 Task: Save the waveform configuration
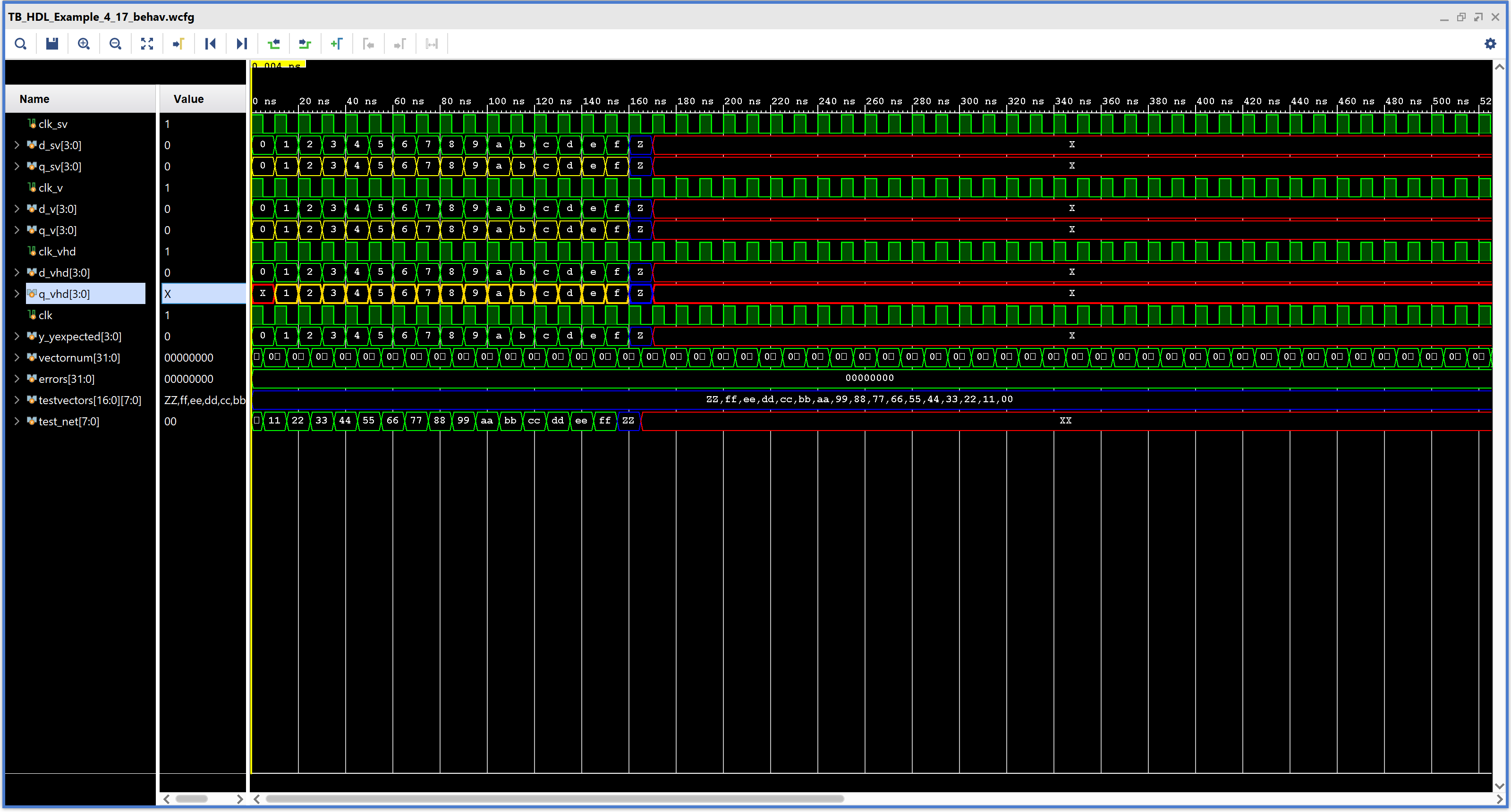52,44
